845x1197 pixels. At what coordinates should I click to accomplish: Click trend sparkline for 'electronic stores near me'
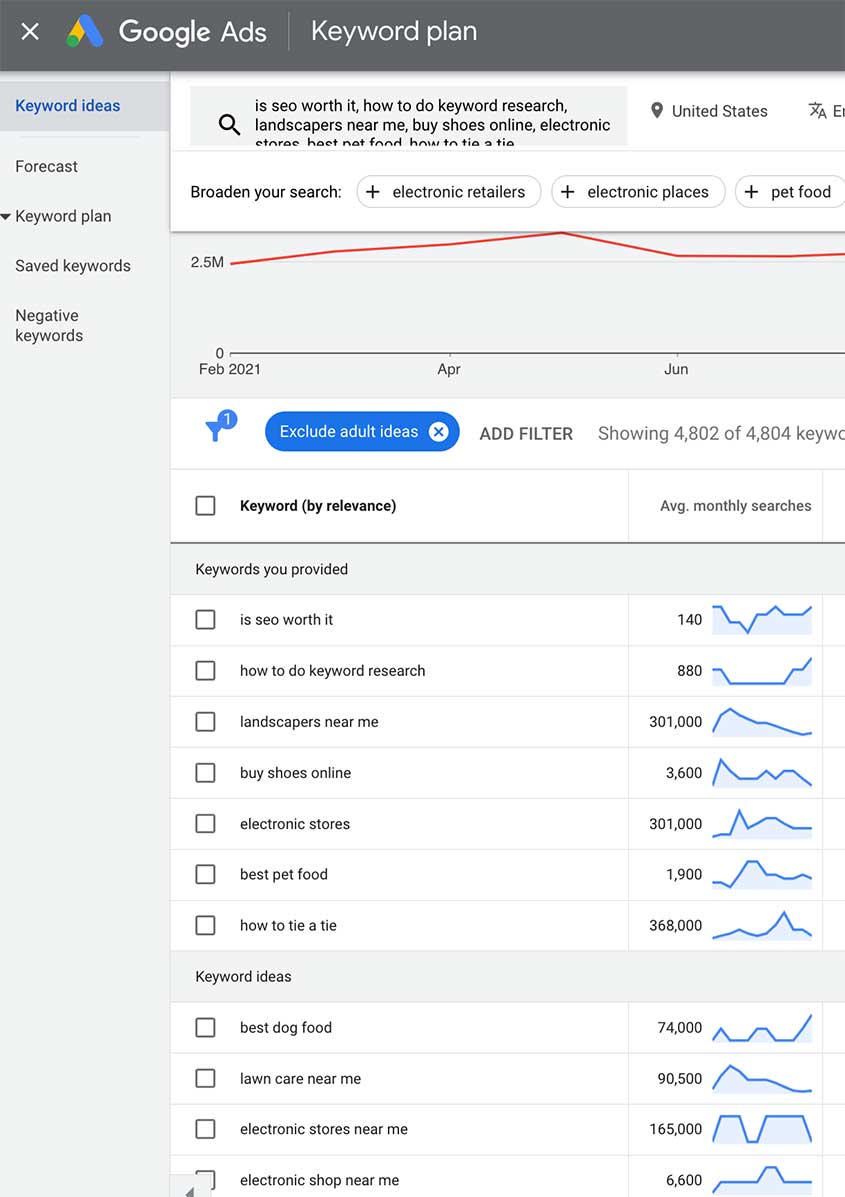762,1129
